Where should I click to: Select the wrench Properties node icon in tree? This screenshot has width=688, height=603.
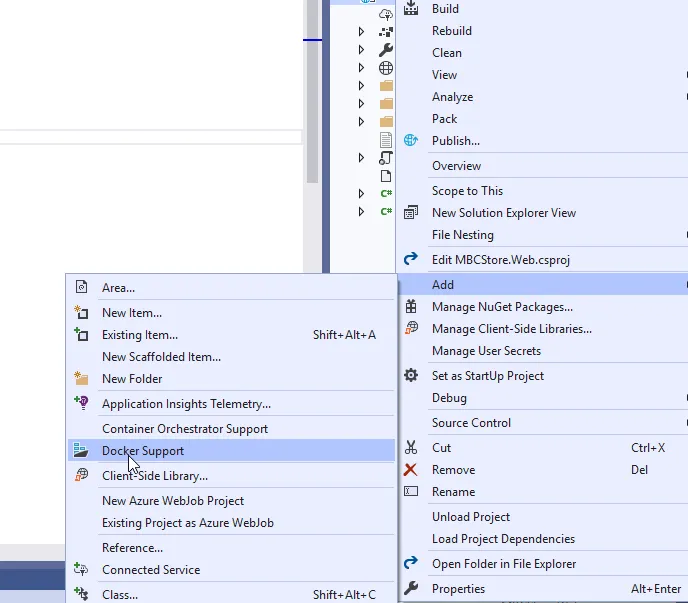(x=386, y=50)
